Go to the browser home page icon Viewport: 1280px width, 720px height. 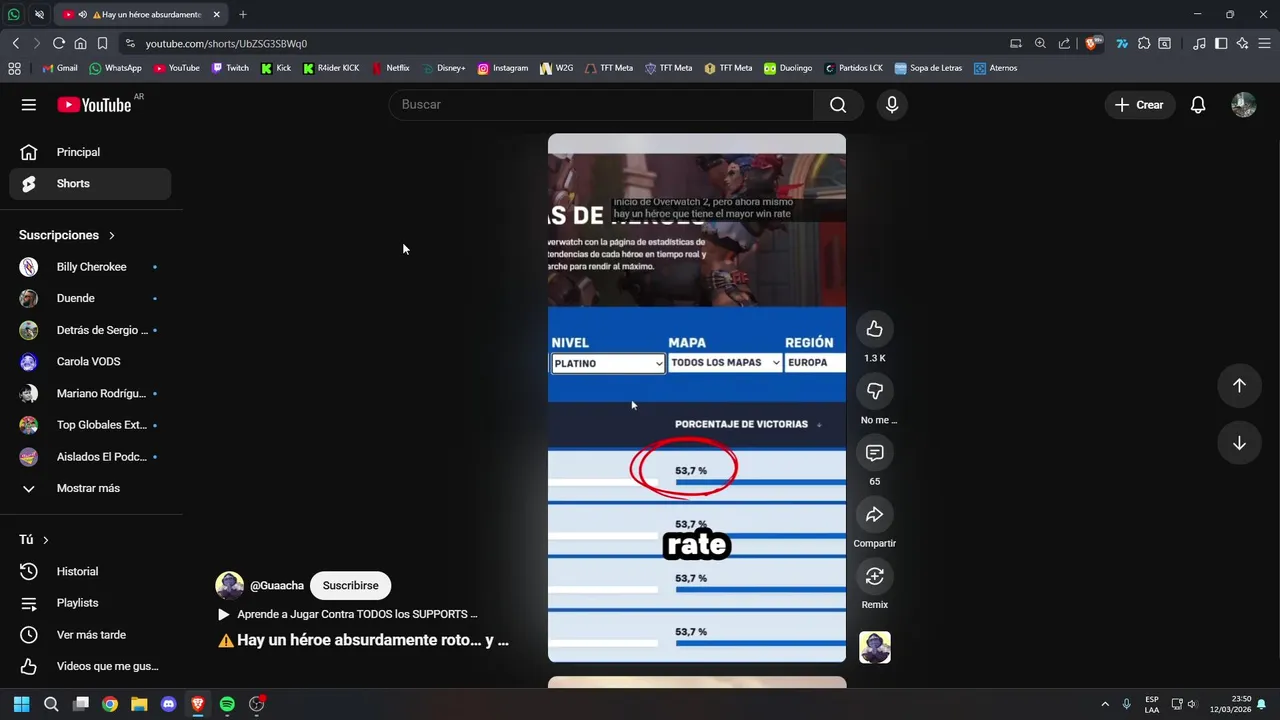click(81, 44)
